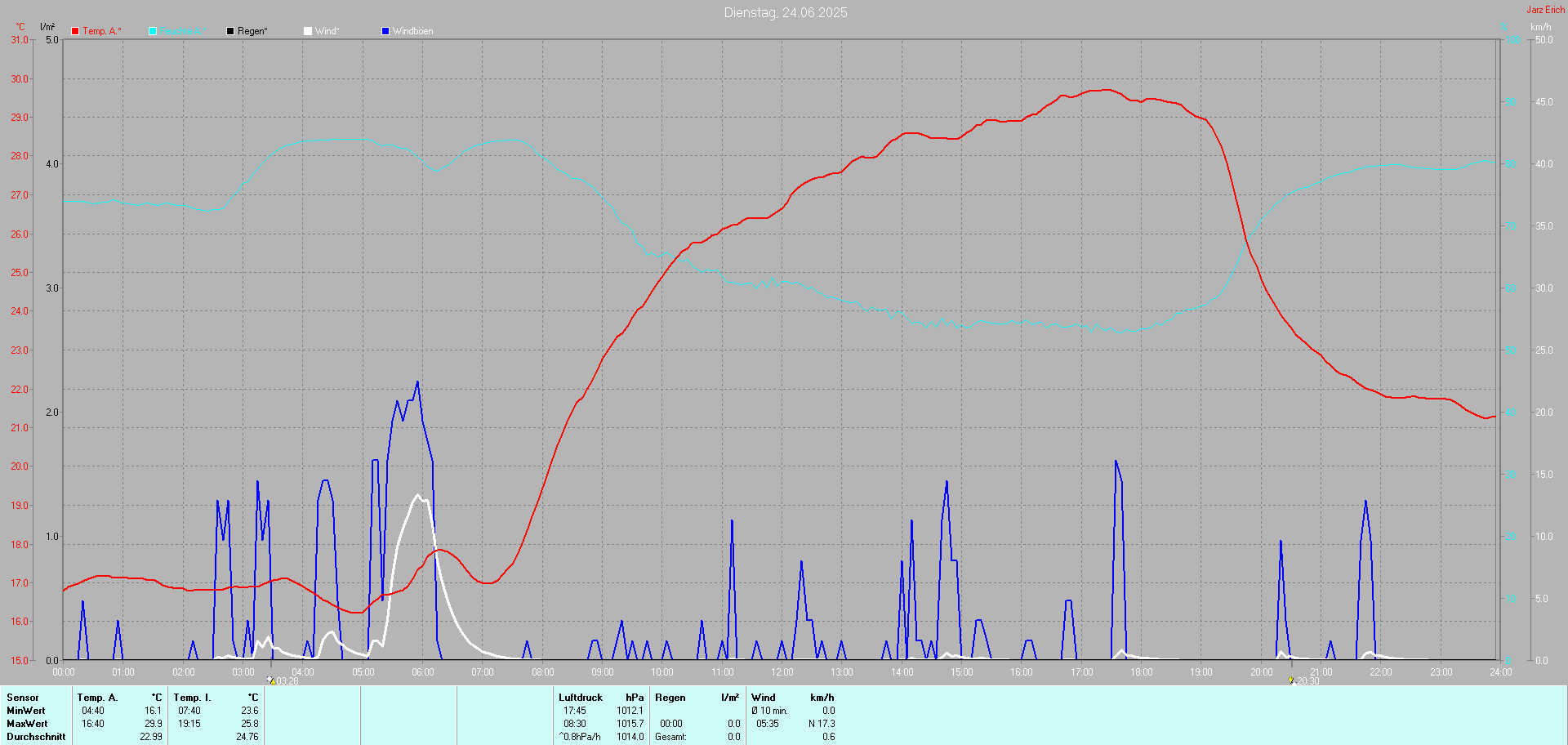1568x745 pixels.
Task: Click the average wind value '0.6'
Action: pos(829,737)
